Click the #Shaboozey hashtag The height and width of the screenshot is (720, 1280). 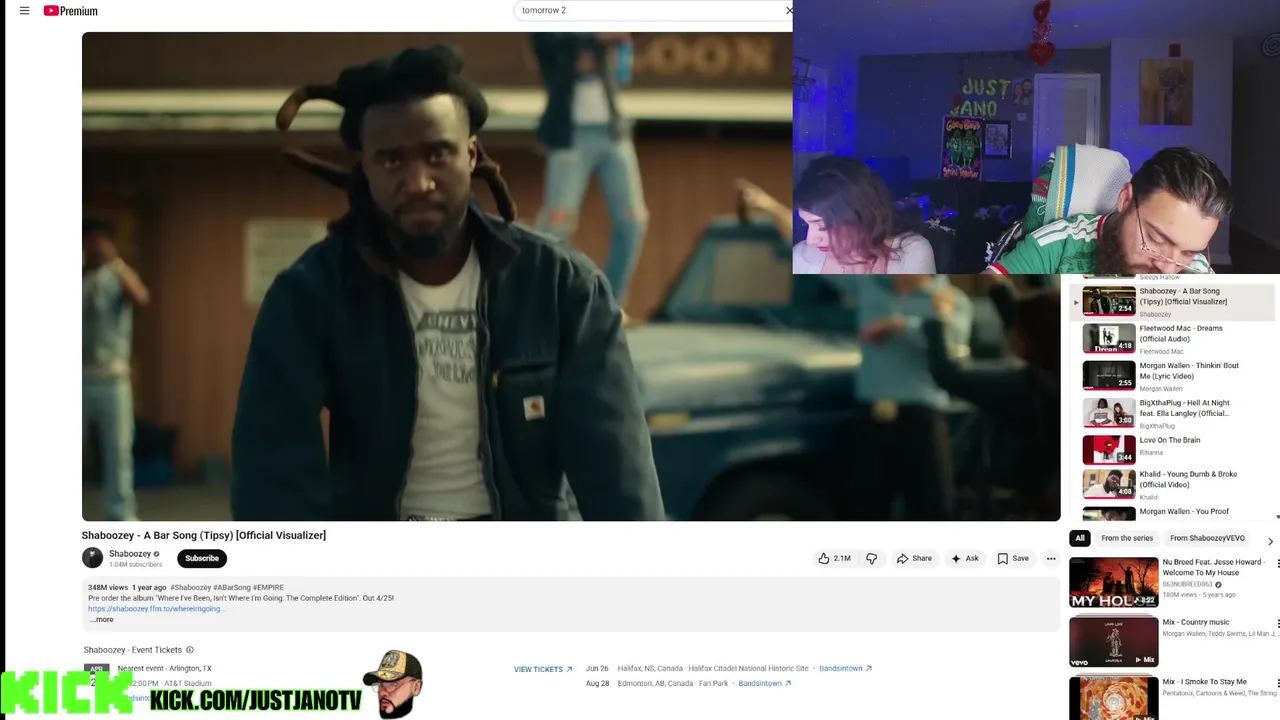[x=190, y=587]
